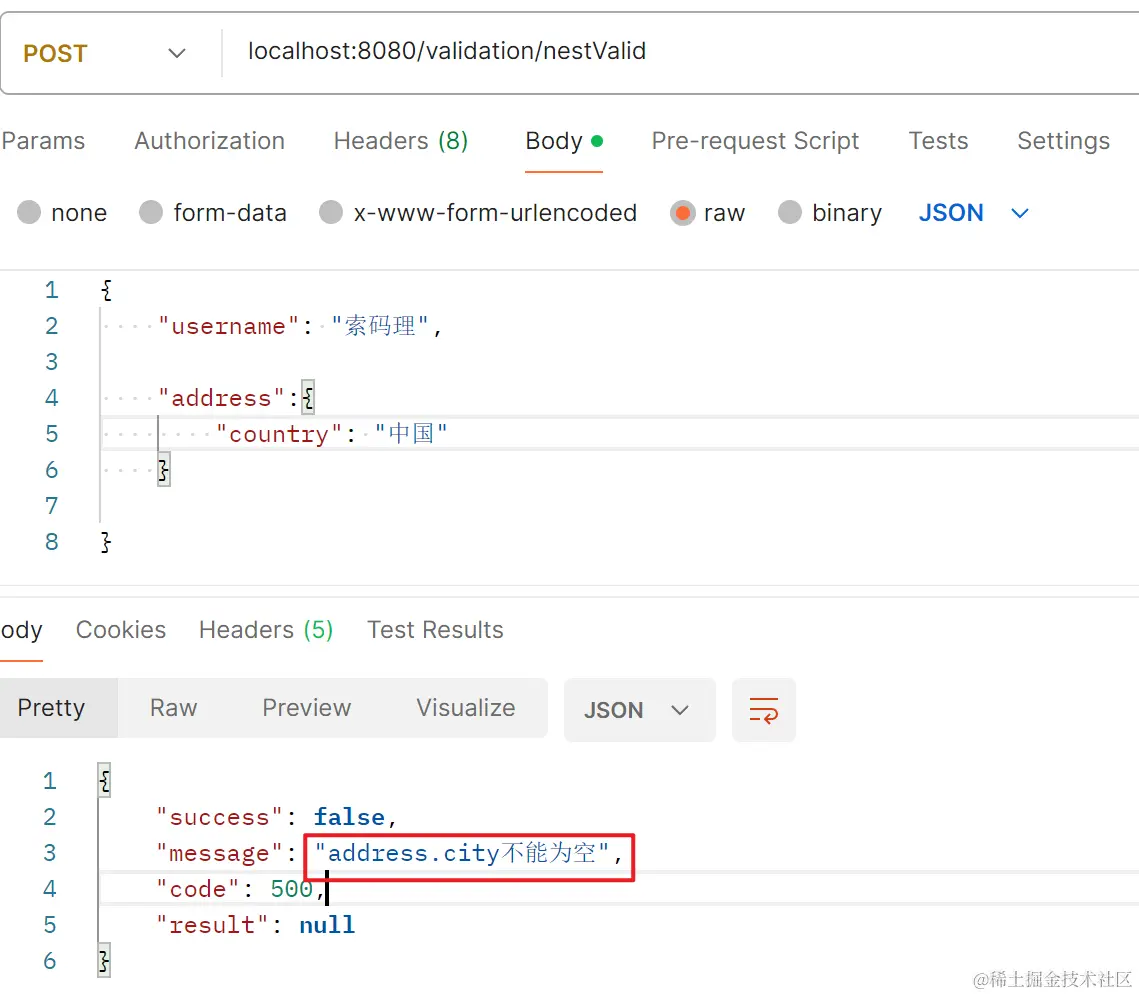
Task: Toggle line wrap icon in response
Action: [x=763, y=710]
